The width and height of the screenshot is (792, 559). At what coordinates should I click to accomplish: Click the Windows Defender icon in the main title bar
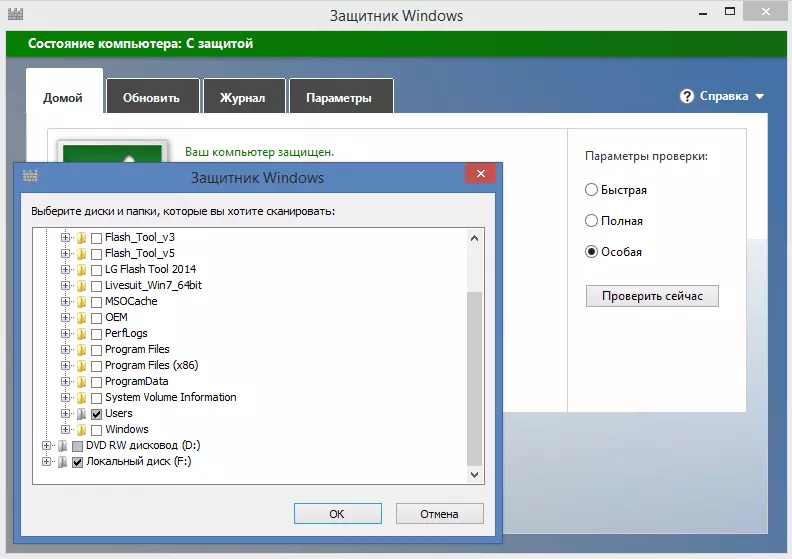(15, 14)
